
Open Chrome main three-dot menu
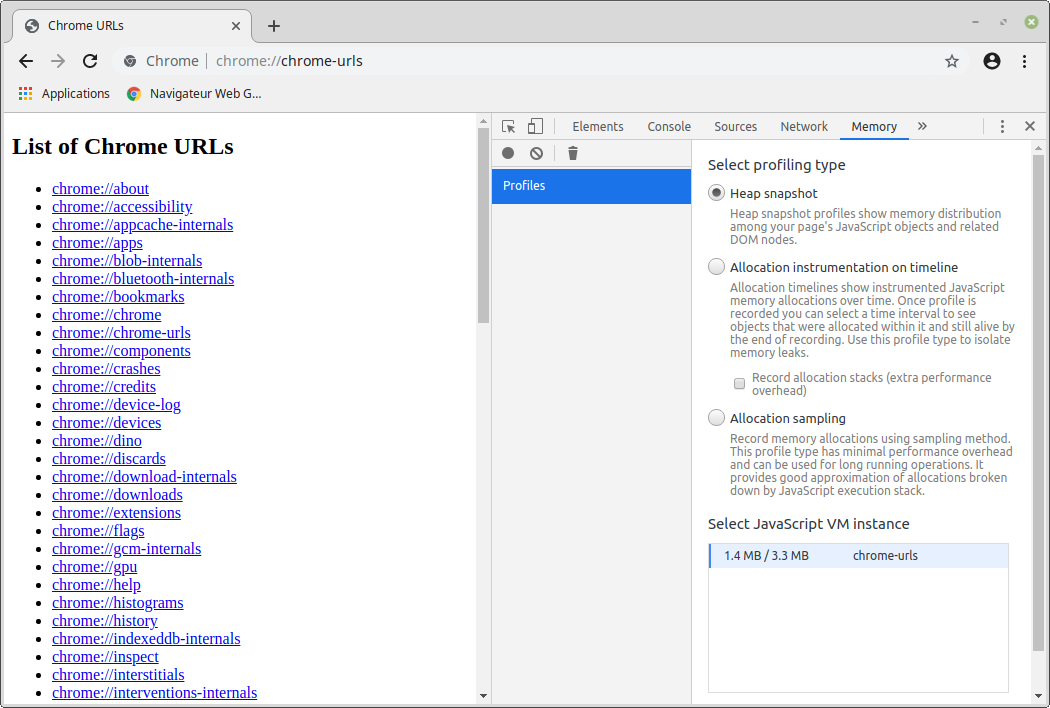1025,61
